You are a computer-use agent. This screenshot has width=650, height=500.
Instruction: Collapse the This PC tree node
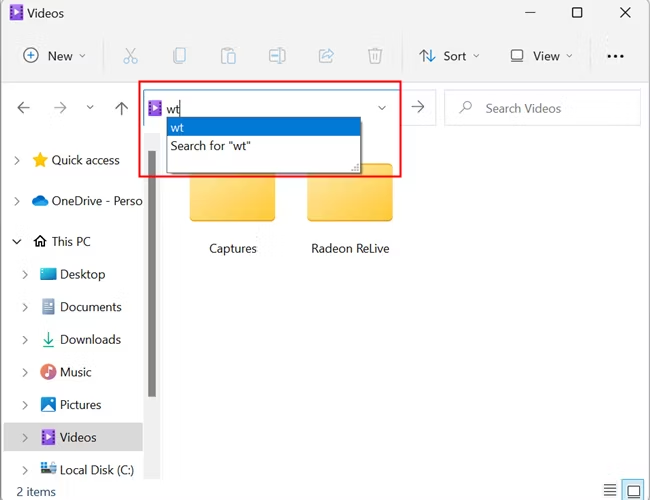(x=17, y=241)
